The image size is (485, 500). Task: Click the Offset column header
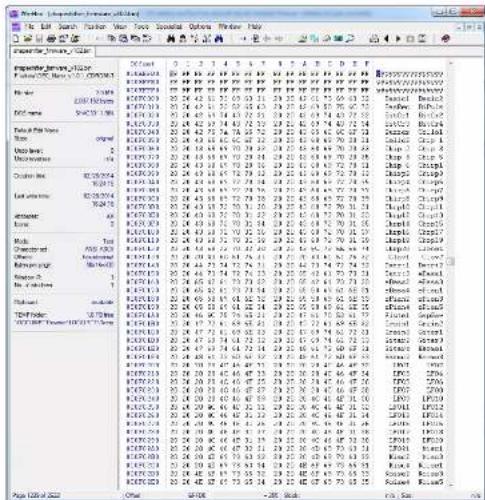[142, 64]
